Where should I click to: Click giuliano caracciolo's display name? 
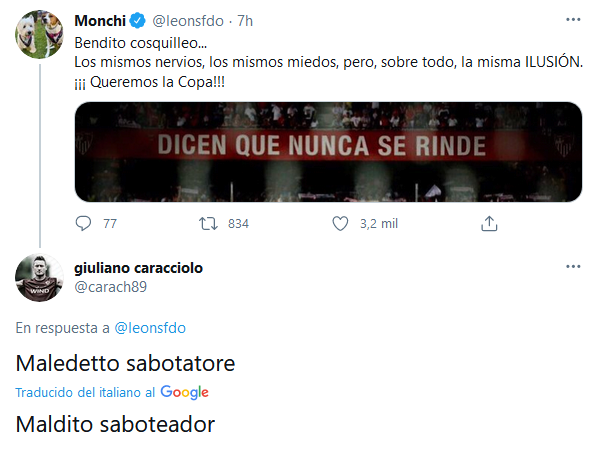(x=138, y=268)
